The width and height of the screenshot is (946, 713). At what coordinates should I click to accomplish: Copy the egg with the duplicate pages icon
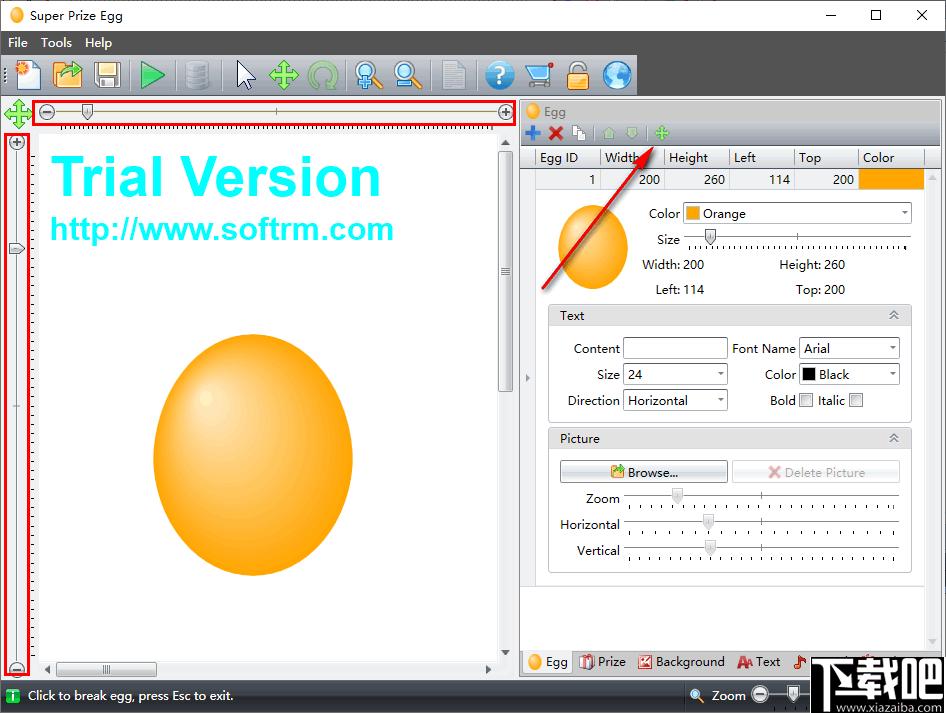(x=578, y=133)
